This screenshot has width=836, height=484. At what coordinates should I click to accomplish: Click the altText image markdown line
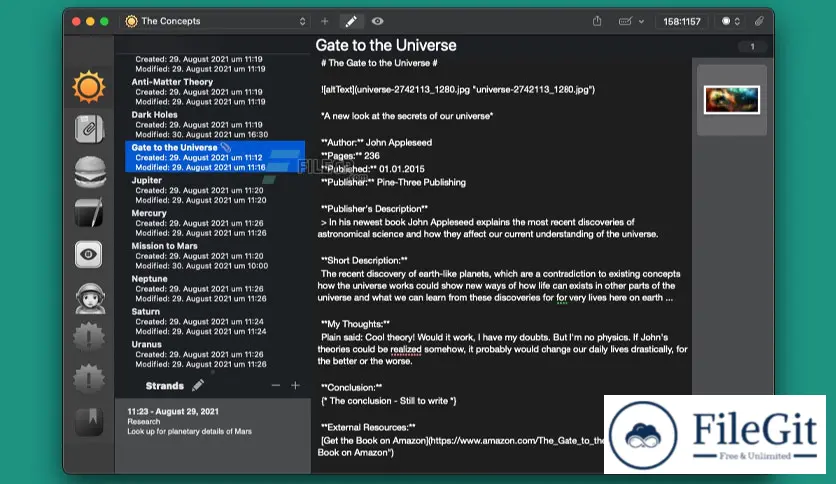pos(458,90)
